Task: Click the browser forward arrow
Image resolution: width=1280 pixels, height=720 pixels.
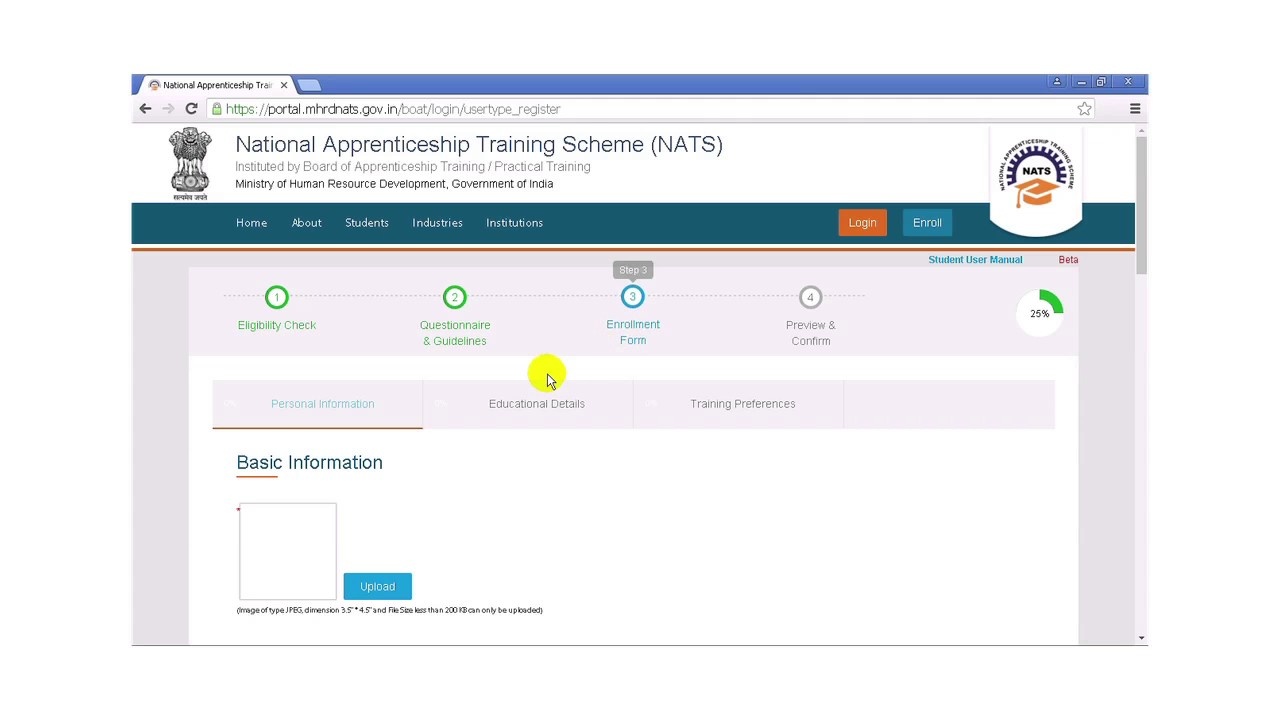Action: 168,109
